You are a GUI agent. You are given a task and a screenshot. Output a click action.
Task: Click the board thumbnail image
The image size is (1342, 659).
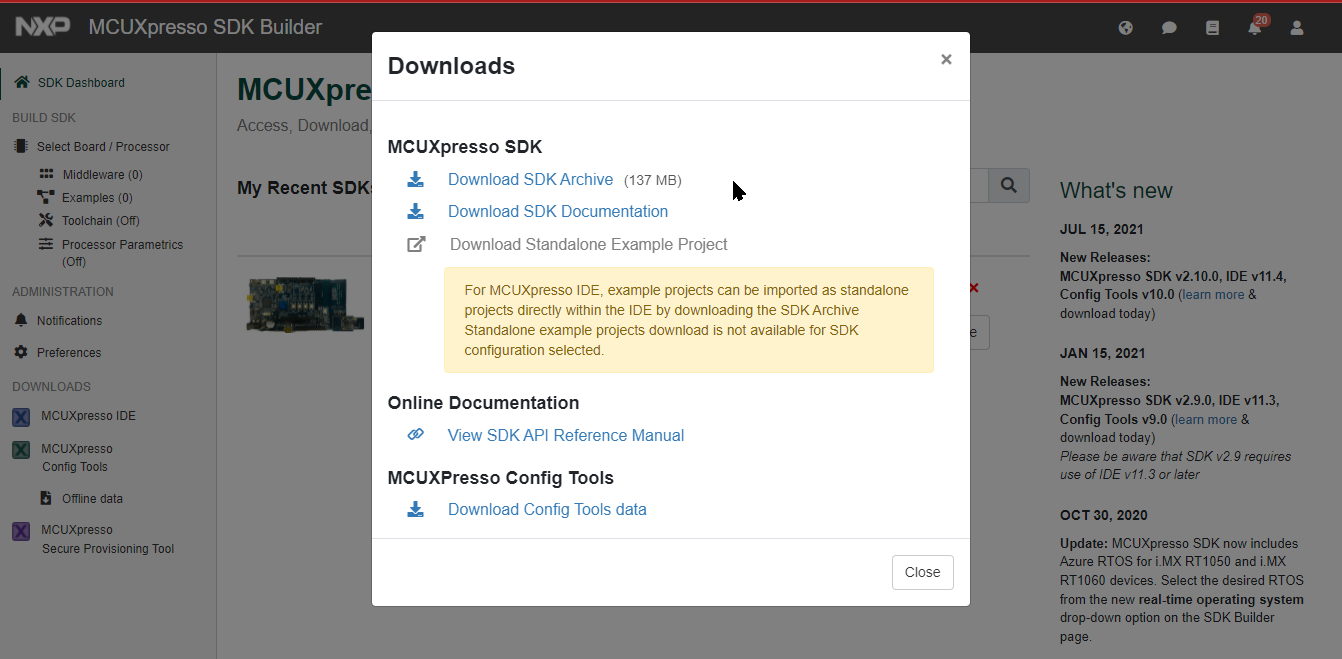305,304
